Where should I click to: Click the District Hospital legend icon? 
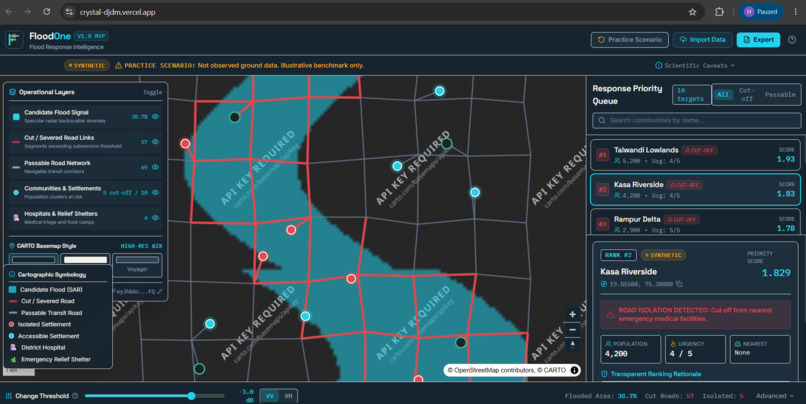(x=13, y=347)
